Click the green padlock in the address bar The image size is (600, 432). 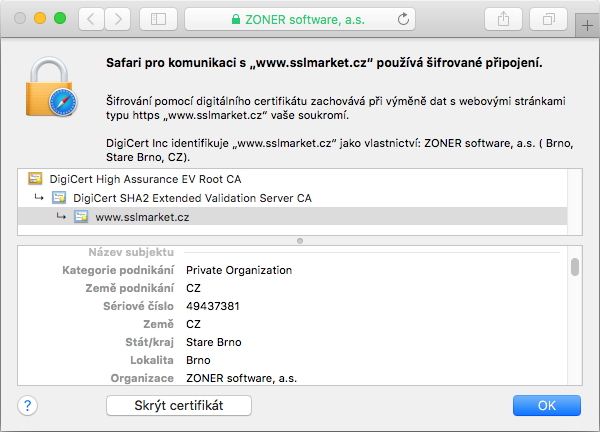pos(236,19)
